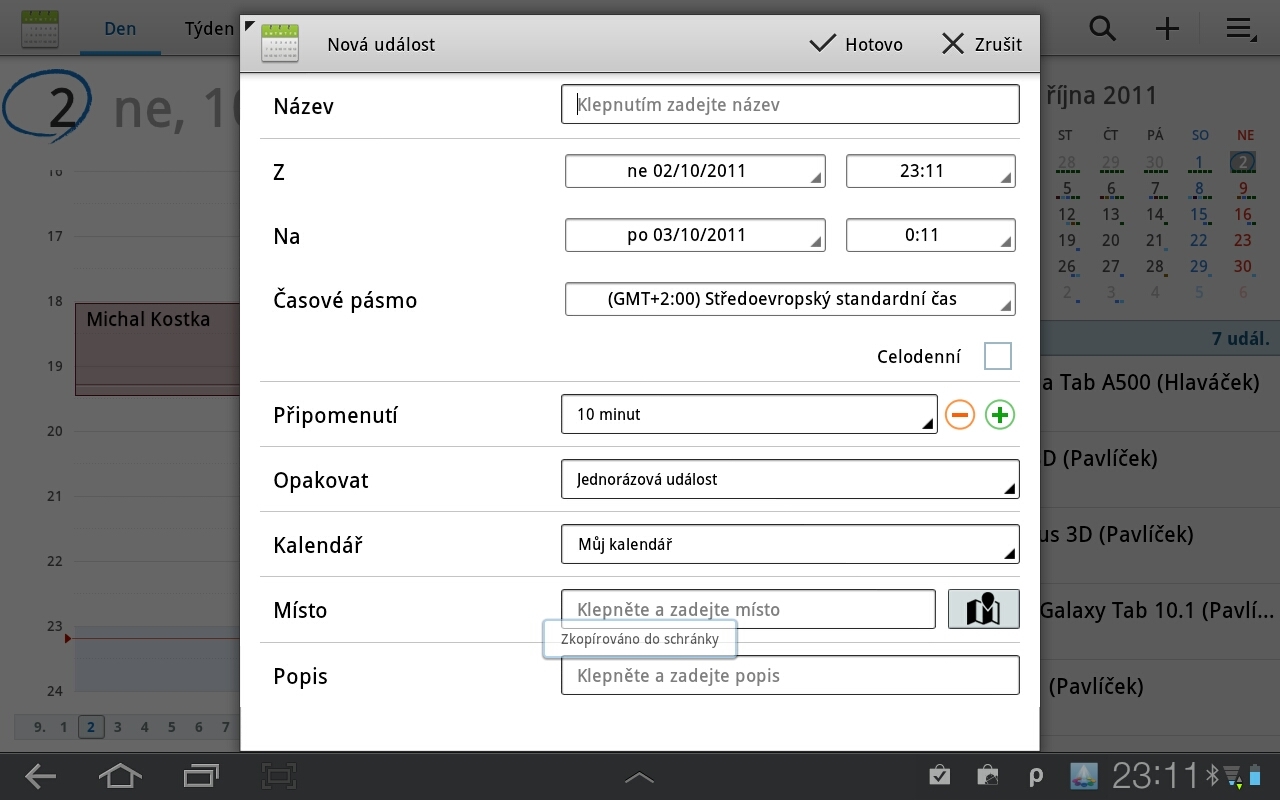This screenshot has width=1280, height=800.
Task: Open the Časové pásmo timezone dropdown
Action: [x=790, y=298]
